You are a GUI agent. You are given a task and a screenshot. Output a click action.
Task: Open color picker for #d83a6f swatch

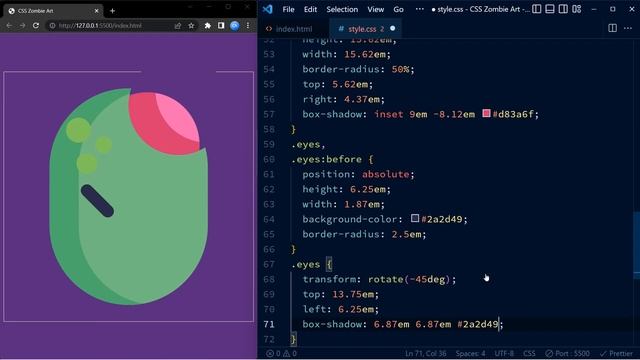(486, 113)
